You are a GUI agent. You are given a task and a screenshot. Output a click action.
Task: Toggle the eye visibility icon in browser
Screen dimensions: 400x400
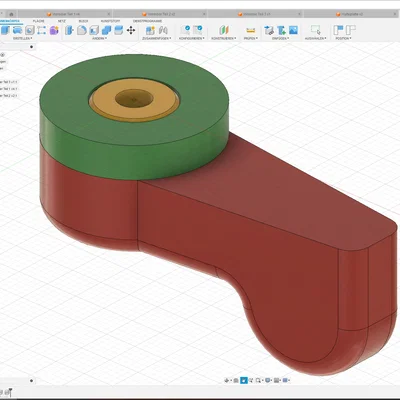click(x=2, y=55)
